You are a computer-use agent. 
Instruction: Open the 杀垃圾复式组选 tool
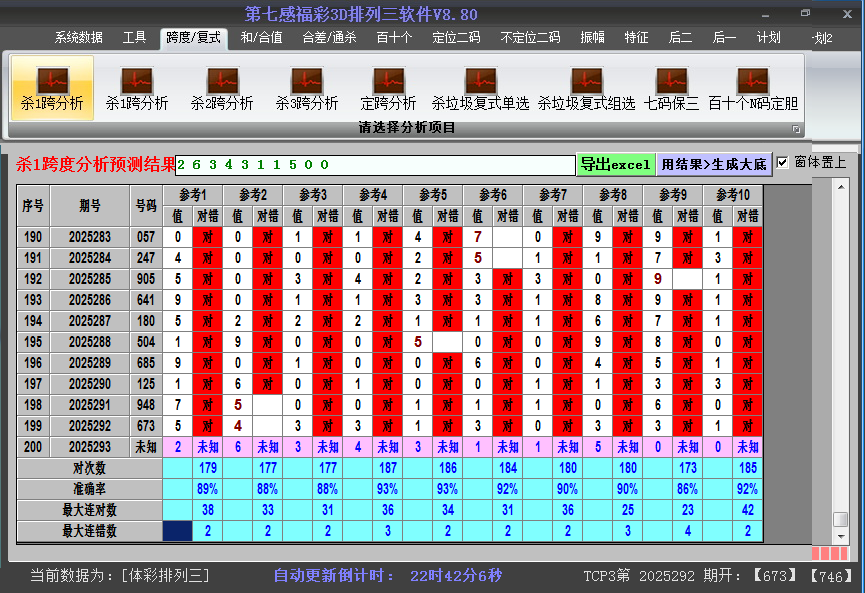click(x=586, y=87)
